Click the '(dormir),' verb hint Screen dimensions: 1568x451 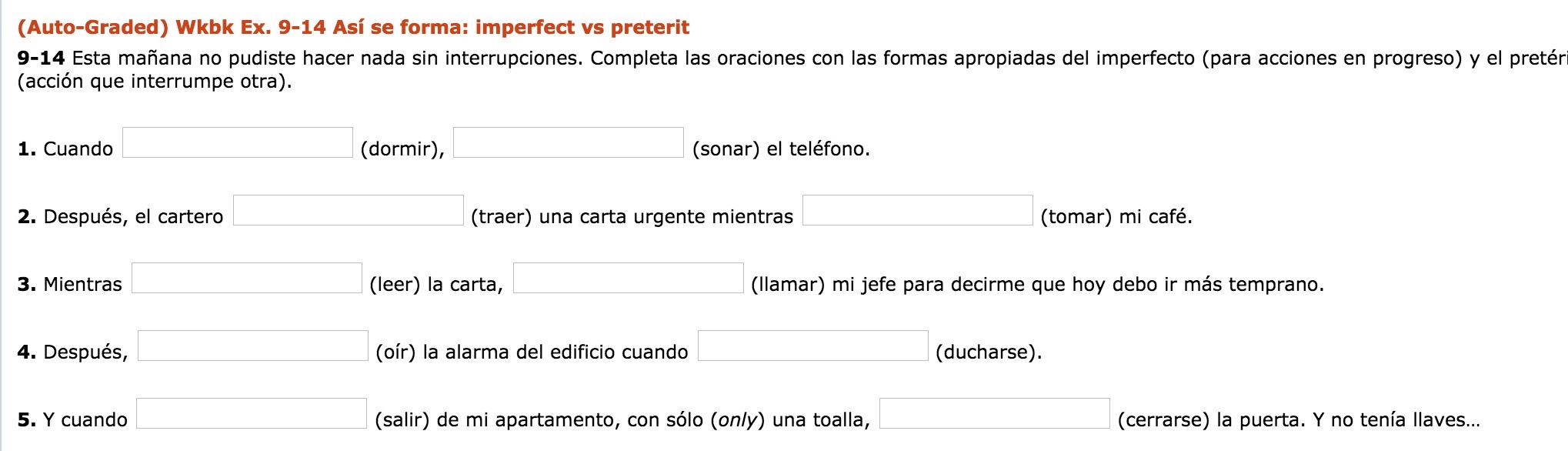402,149
